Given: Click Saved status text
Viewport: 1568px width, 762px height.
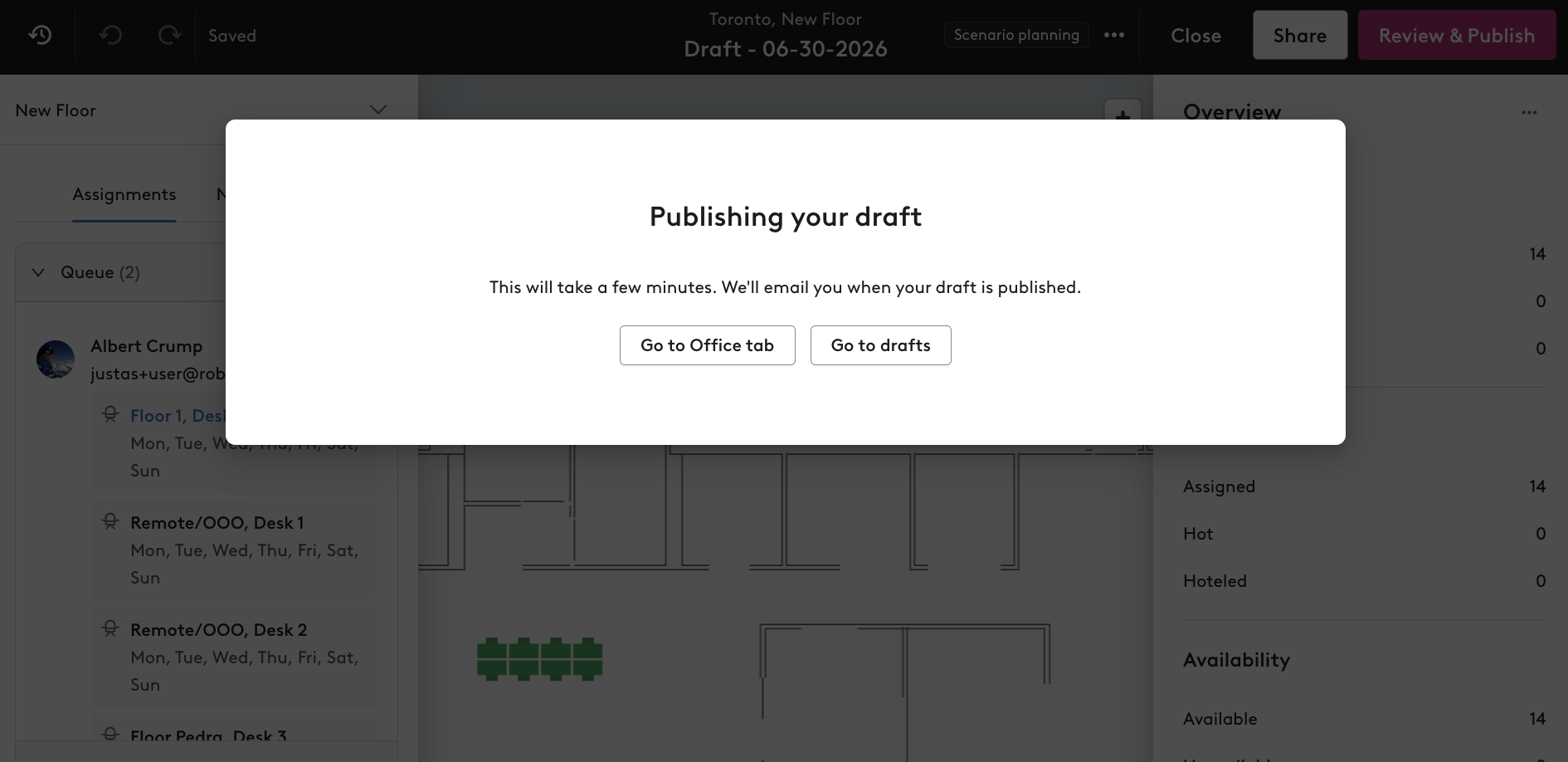Looking at the screenshot, I should coord(232,36).
